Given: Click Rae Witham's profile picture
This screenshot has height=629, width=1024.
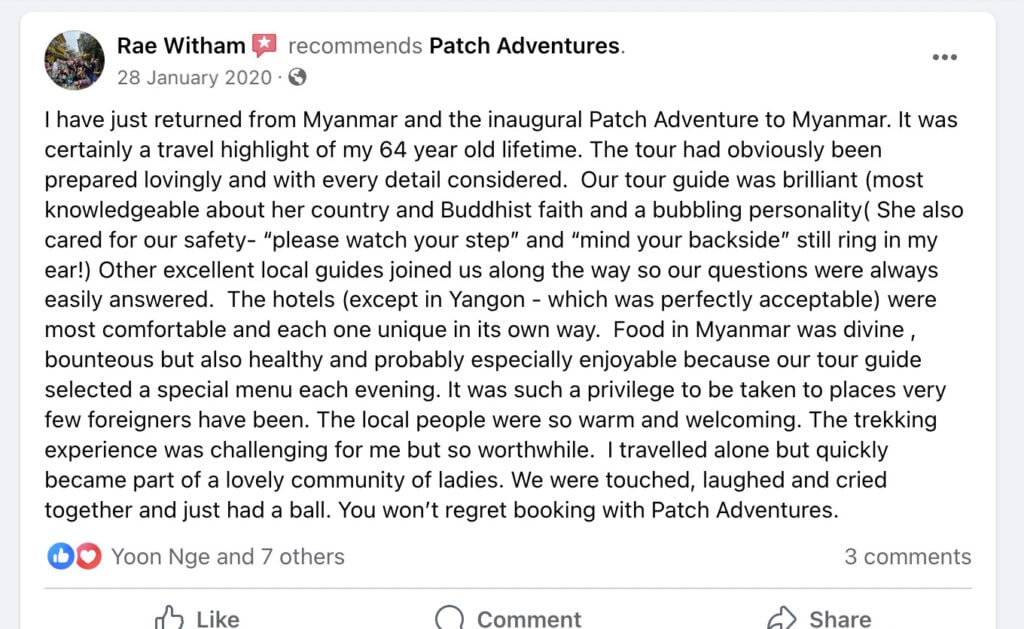Looking at the screenshot, I should (74, 60).
